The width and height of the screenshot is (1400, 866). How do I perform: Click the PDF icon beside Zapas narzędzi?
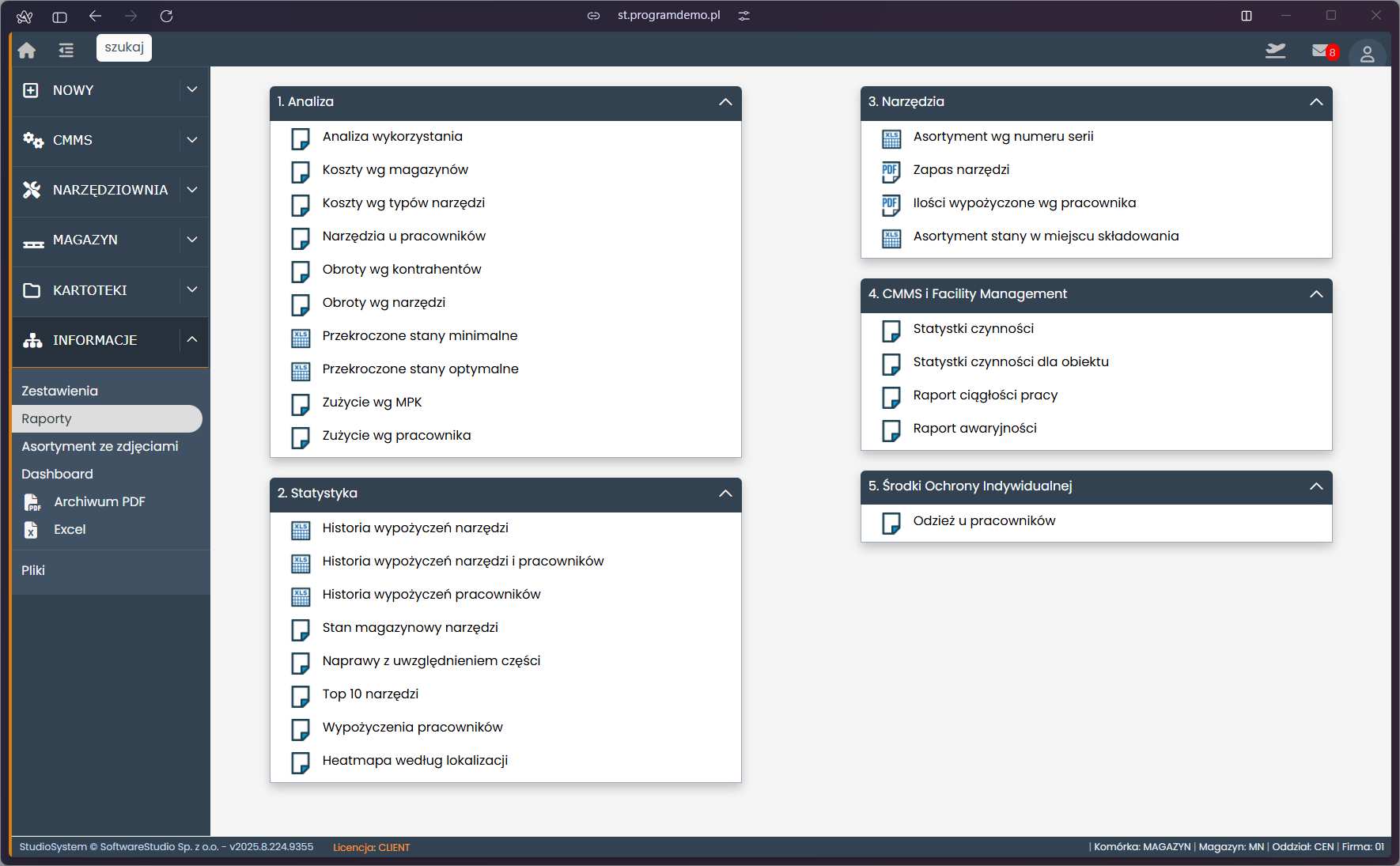coord(891,172)
